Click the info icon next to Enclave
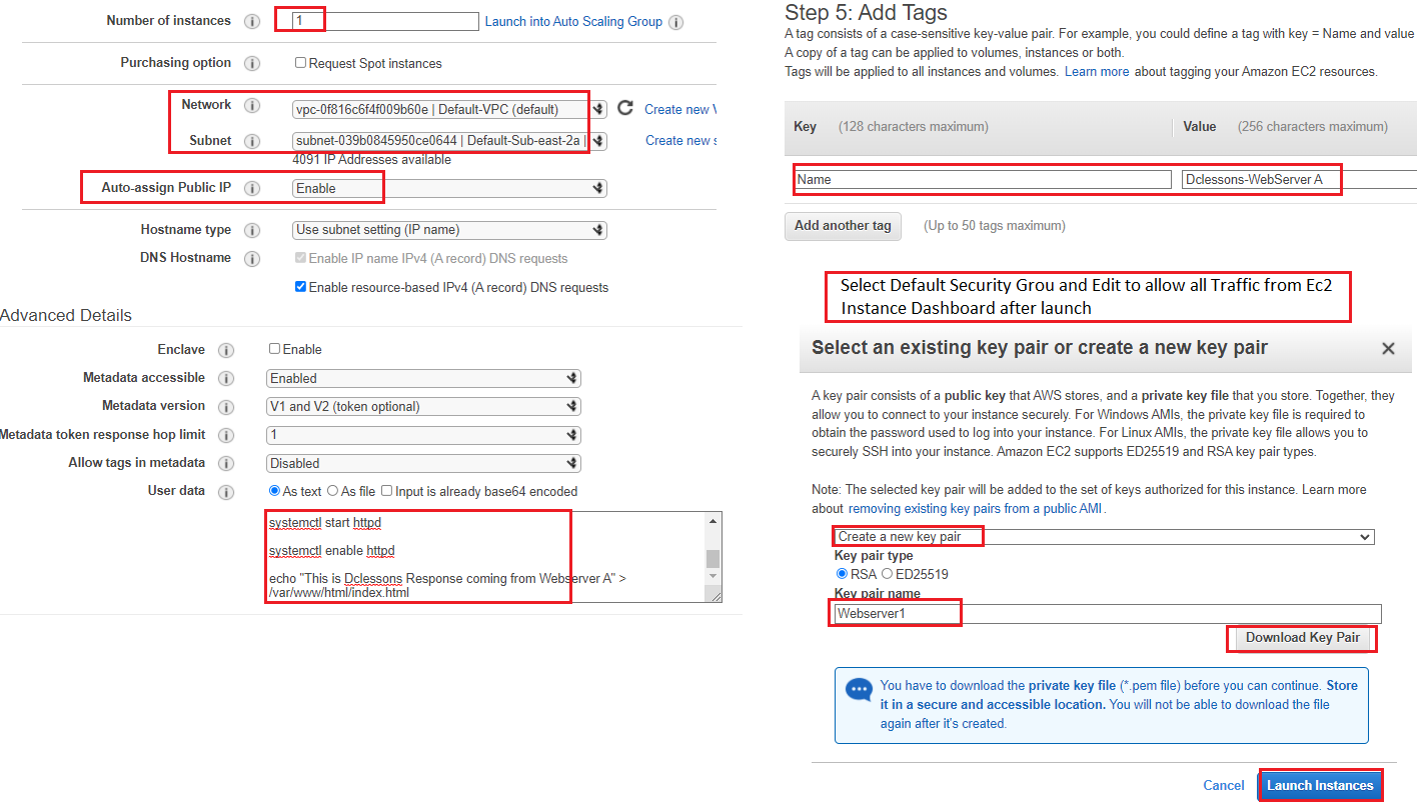 226,350
